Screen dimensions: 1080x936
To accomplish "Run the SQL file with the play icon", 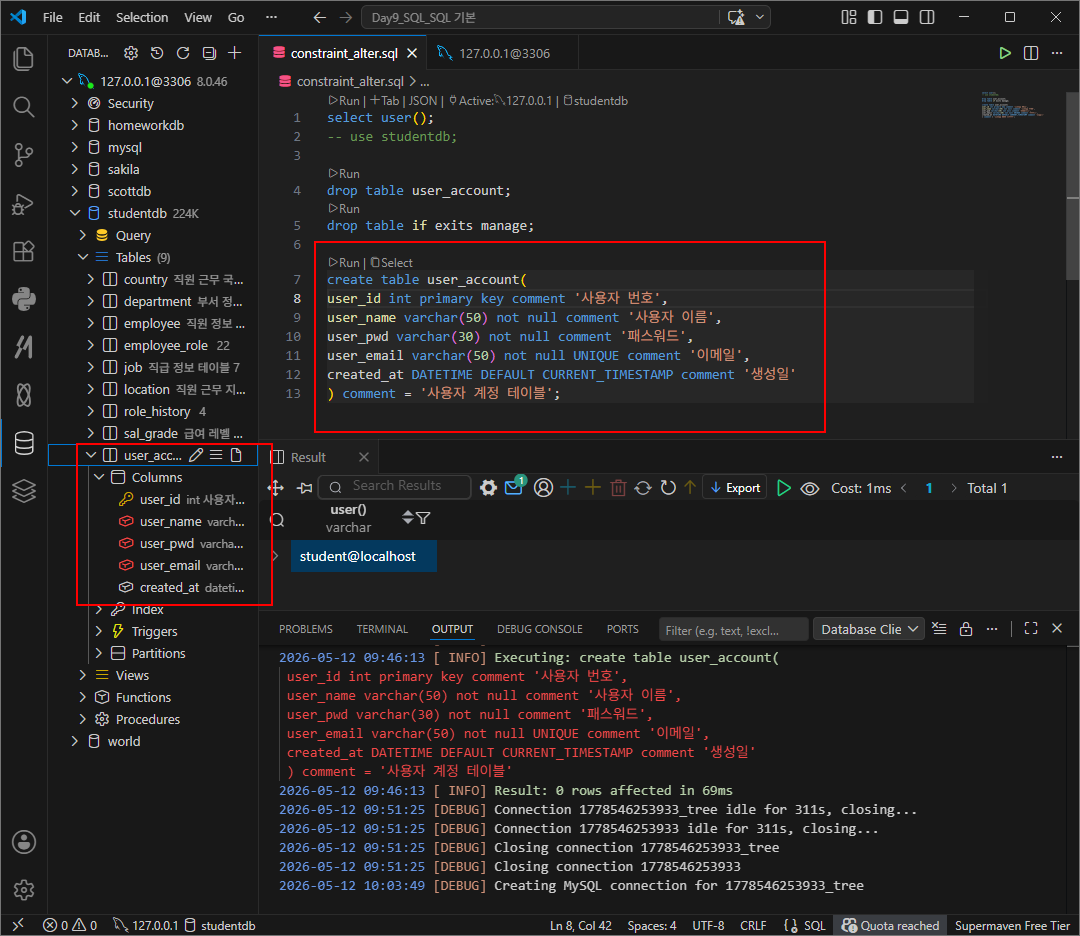I will pos(1005,53).
